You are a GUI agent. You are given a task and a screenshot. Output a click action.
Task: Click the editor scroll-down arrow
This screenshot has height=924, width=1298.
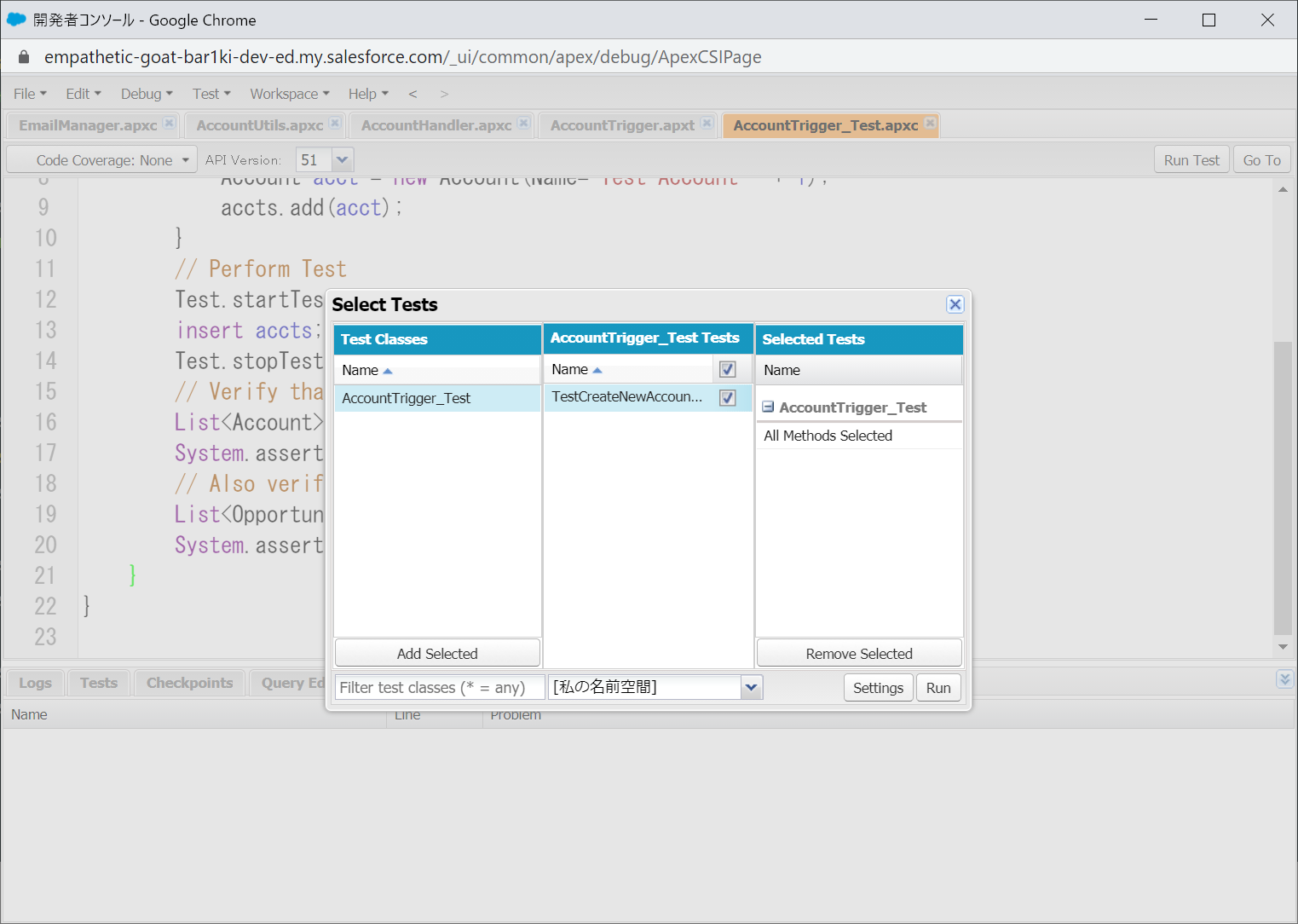[1283, 647]
